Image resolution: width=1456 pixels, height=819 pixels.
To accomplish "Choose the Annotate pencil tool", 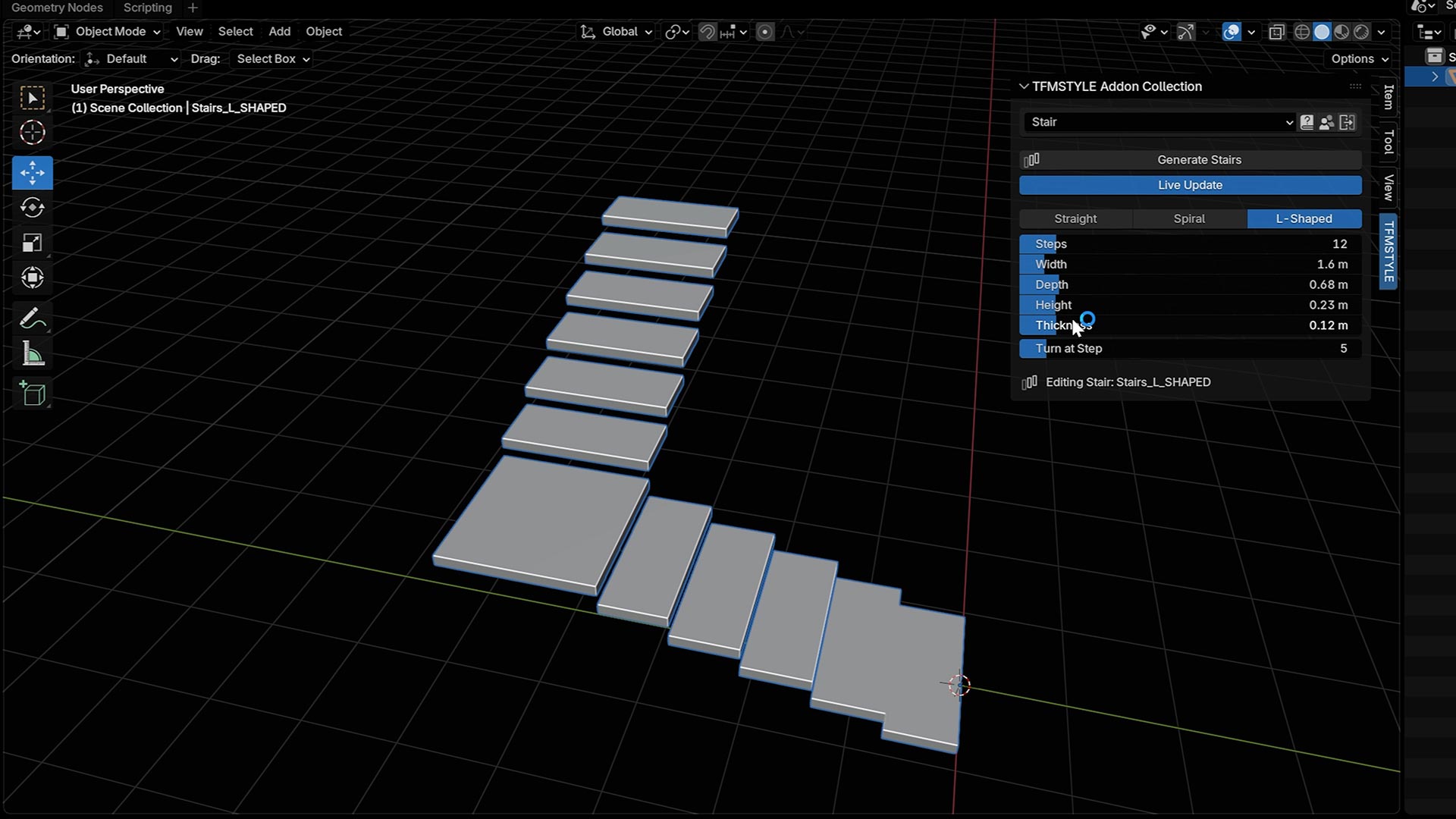I will point(32,318).
